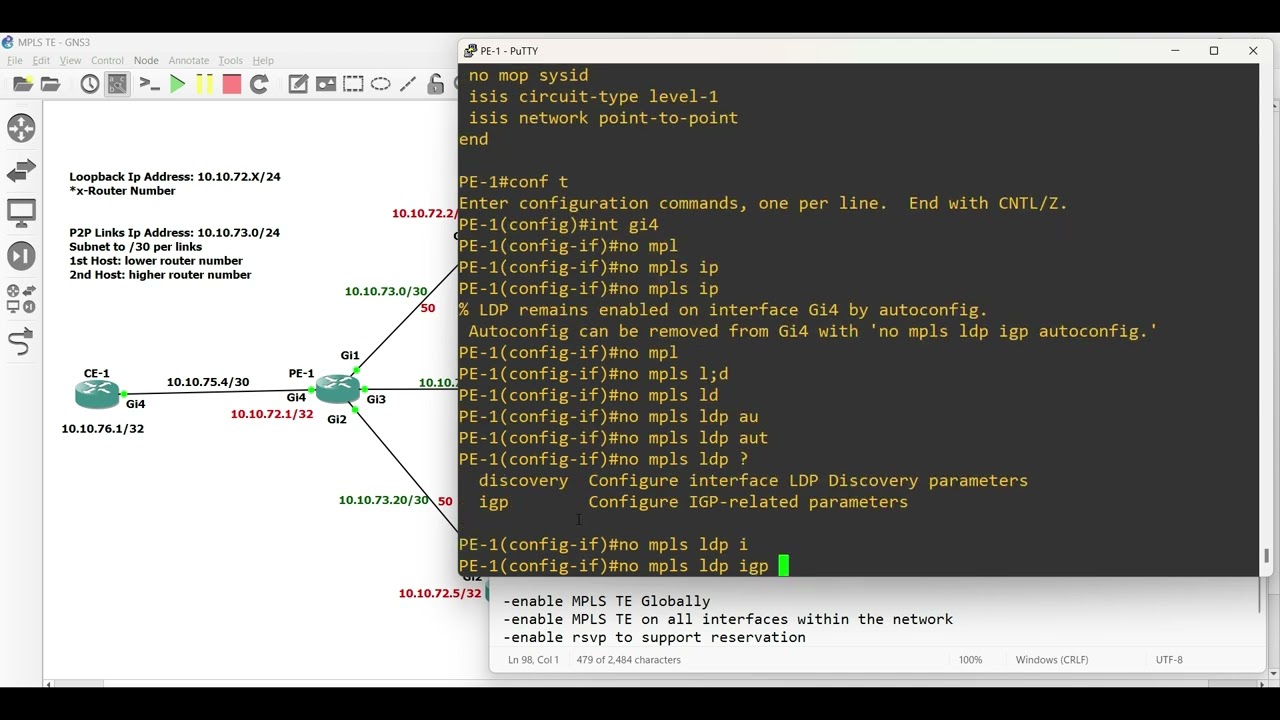
Task: Click the Ln 98, Col 1 status entry
Action: 534,660
